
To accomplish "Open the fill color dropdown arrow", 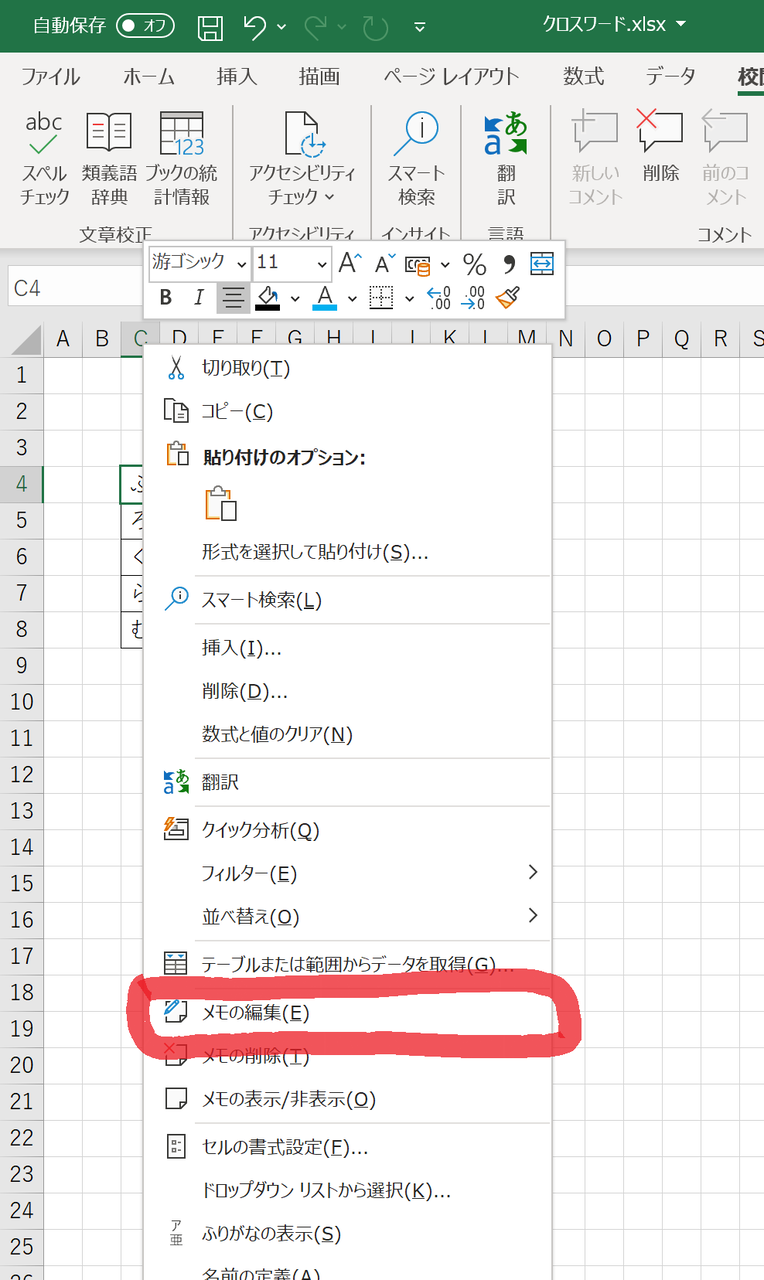I will click(295, 298).
